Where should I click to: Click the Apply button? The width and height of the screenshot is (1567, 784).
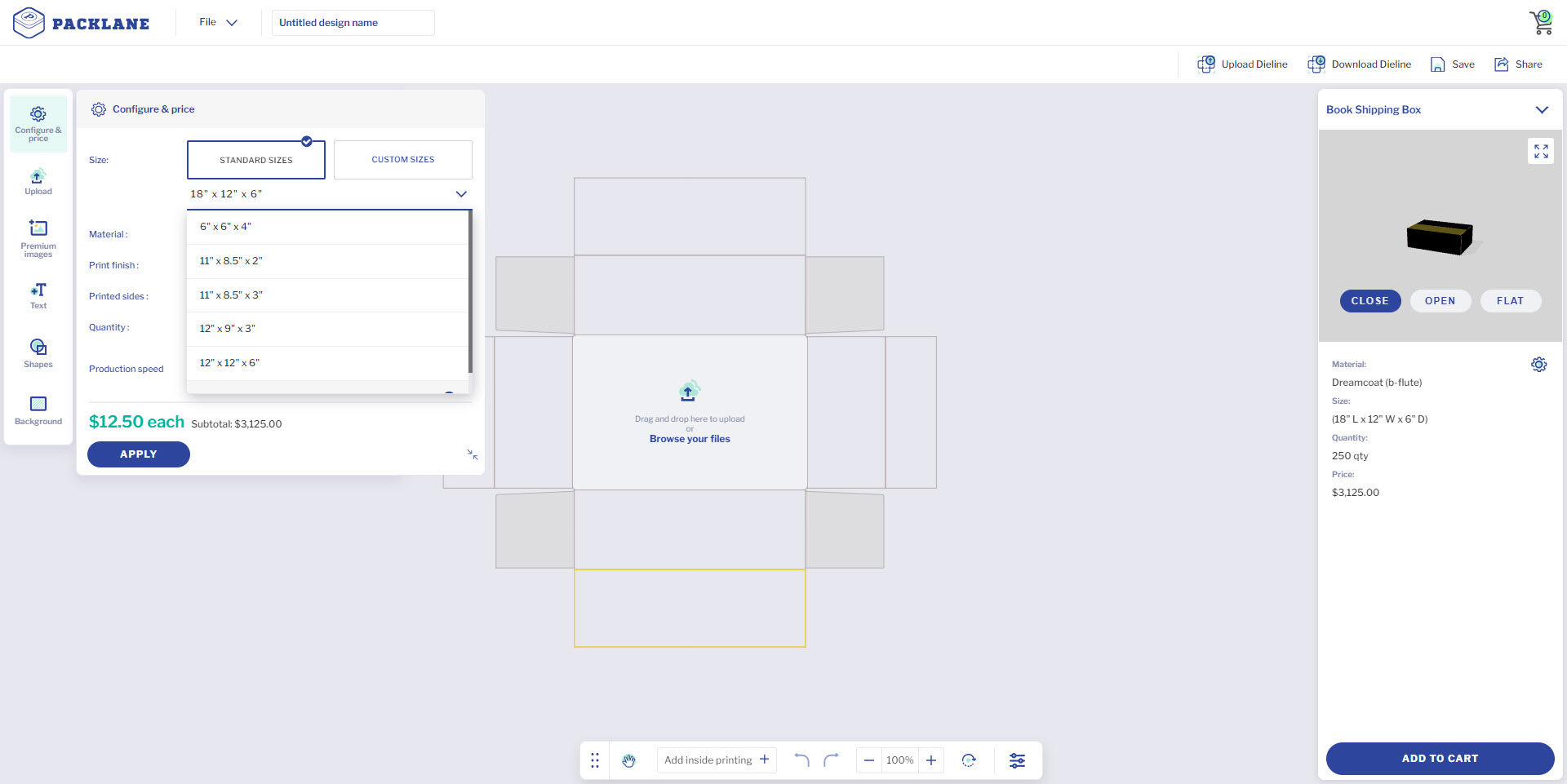coord(138,454)
